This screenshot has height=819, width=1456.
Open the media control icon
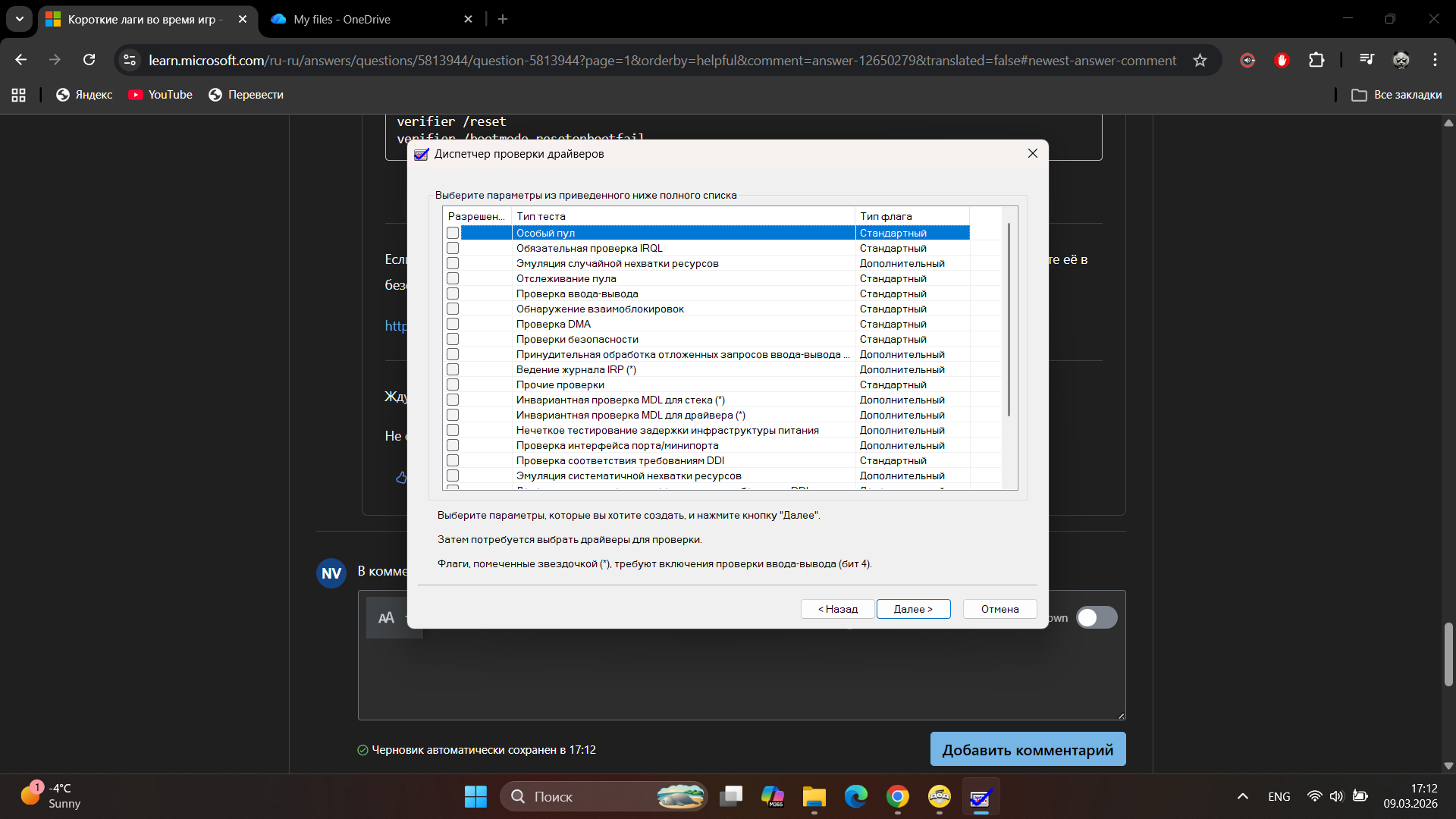pos(1367,60)
